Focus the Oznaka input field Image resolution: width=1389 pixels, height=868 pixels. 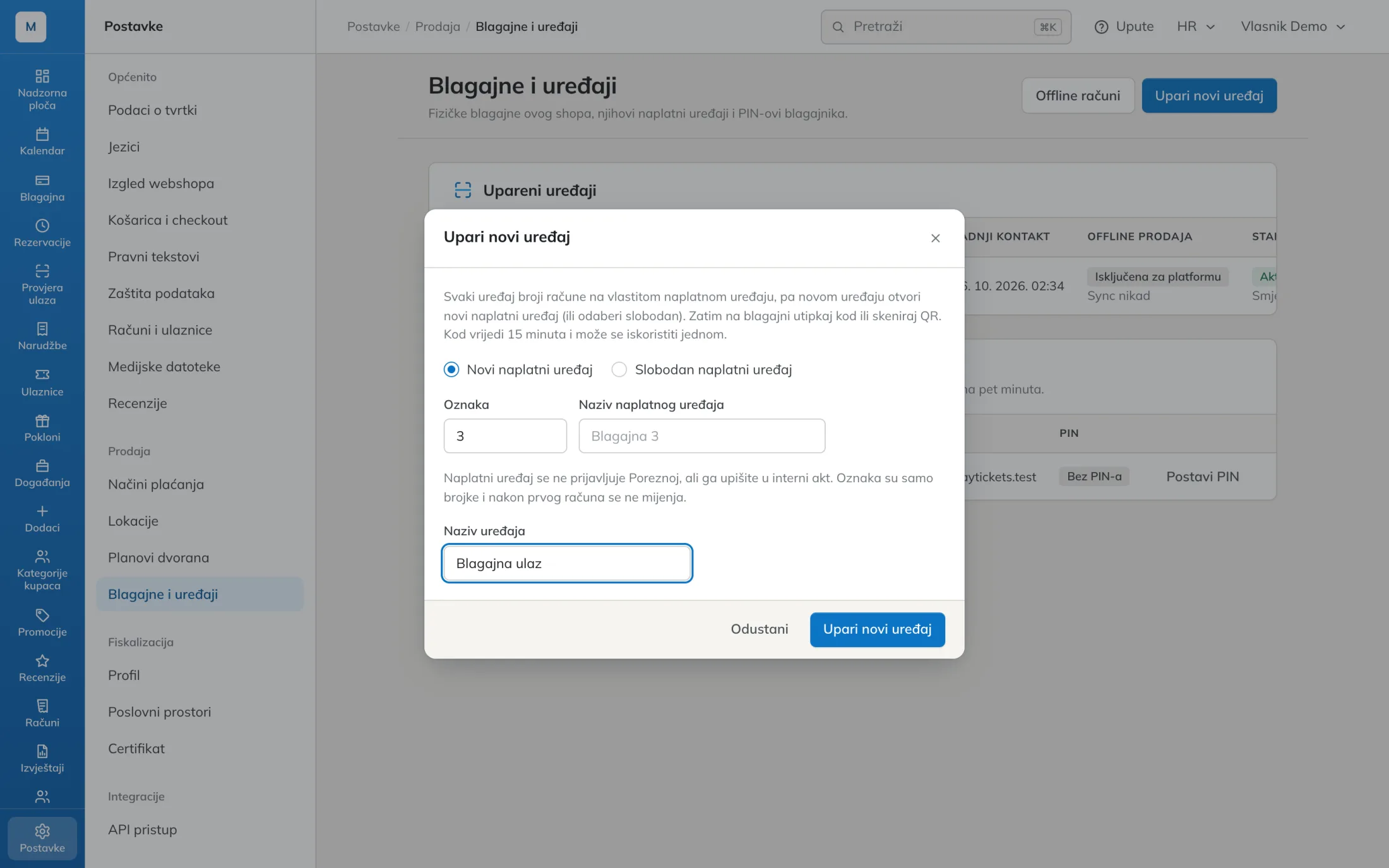pos(505,436)
